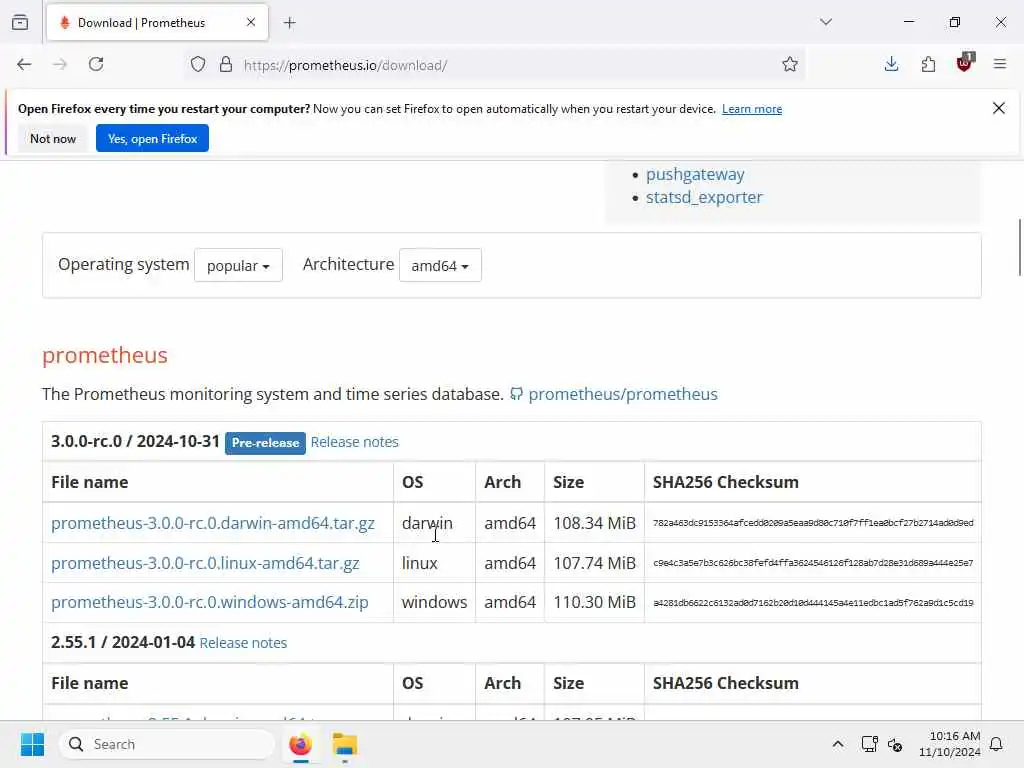The height and width of the screenshot is (768, 1024).
Task: Show hidden system tray icons
Action: click(838, 744)
